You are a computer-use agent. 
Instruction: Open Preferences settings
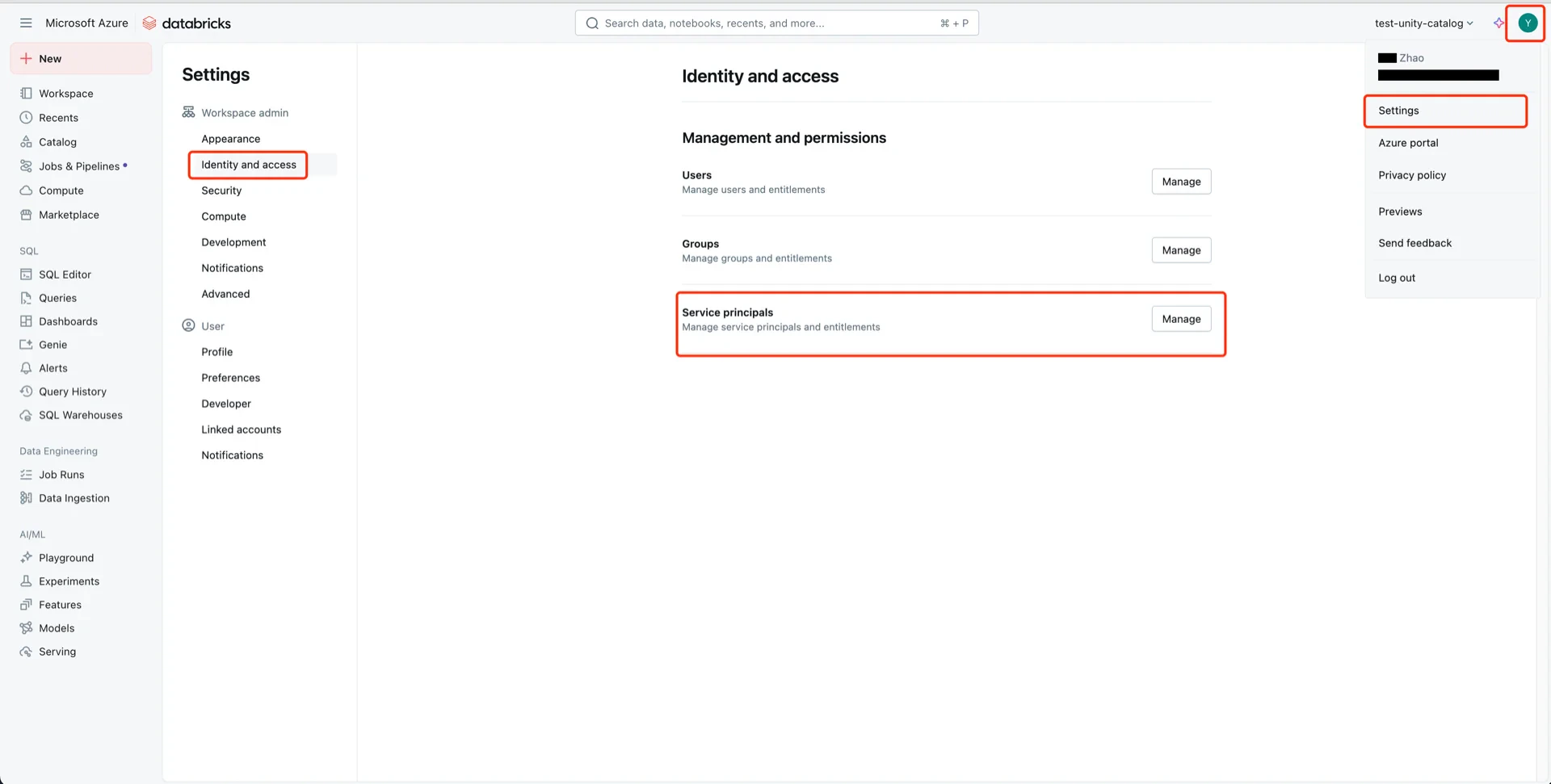[230, 378]
